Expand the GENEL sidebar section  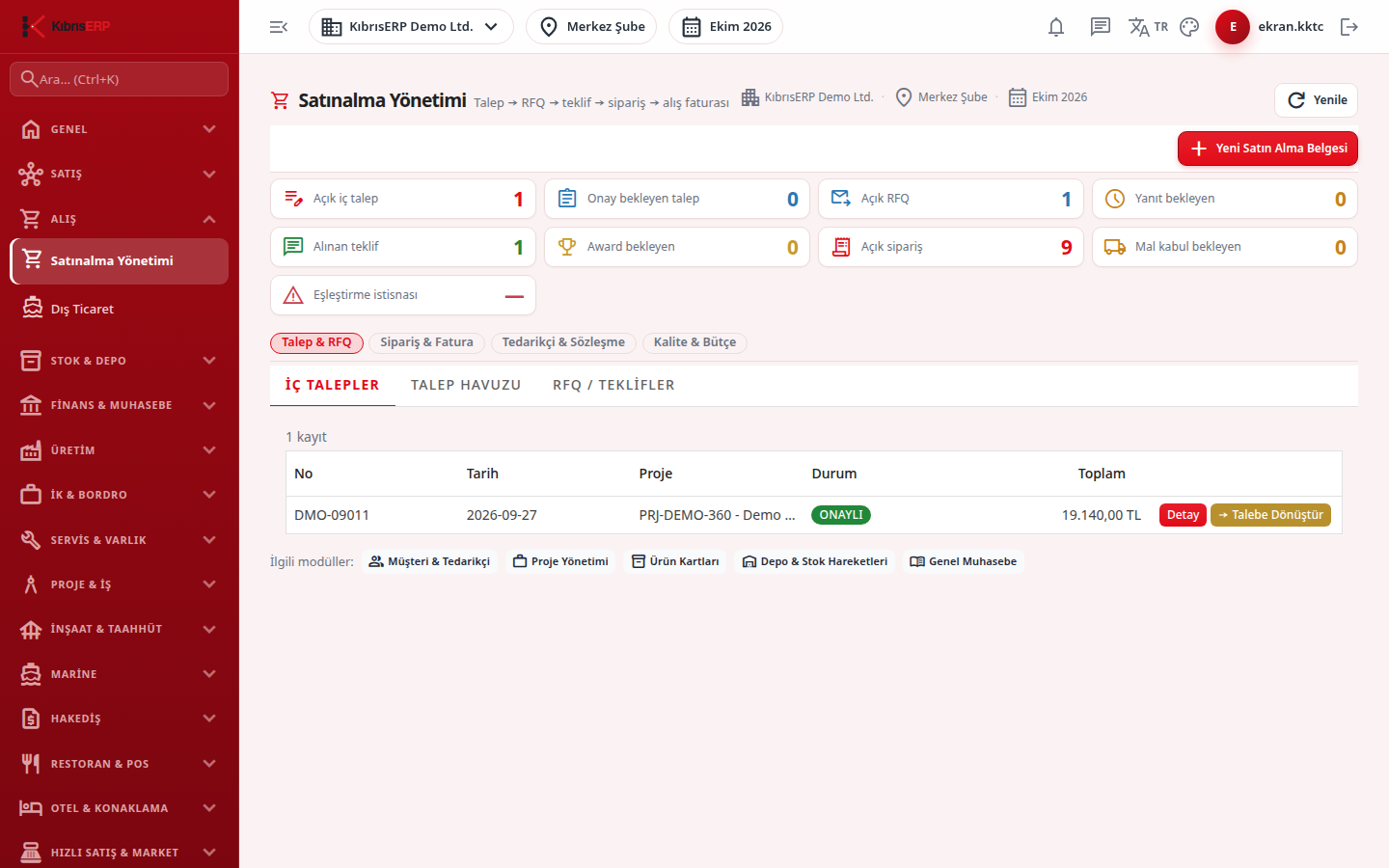pos(120,129)
